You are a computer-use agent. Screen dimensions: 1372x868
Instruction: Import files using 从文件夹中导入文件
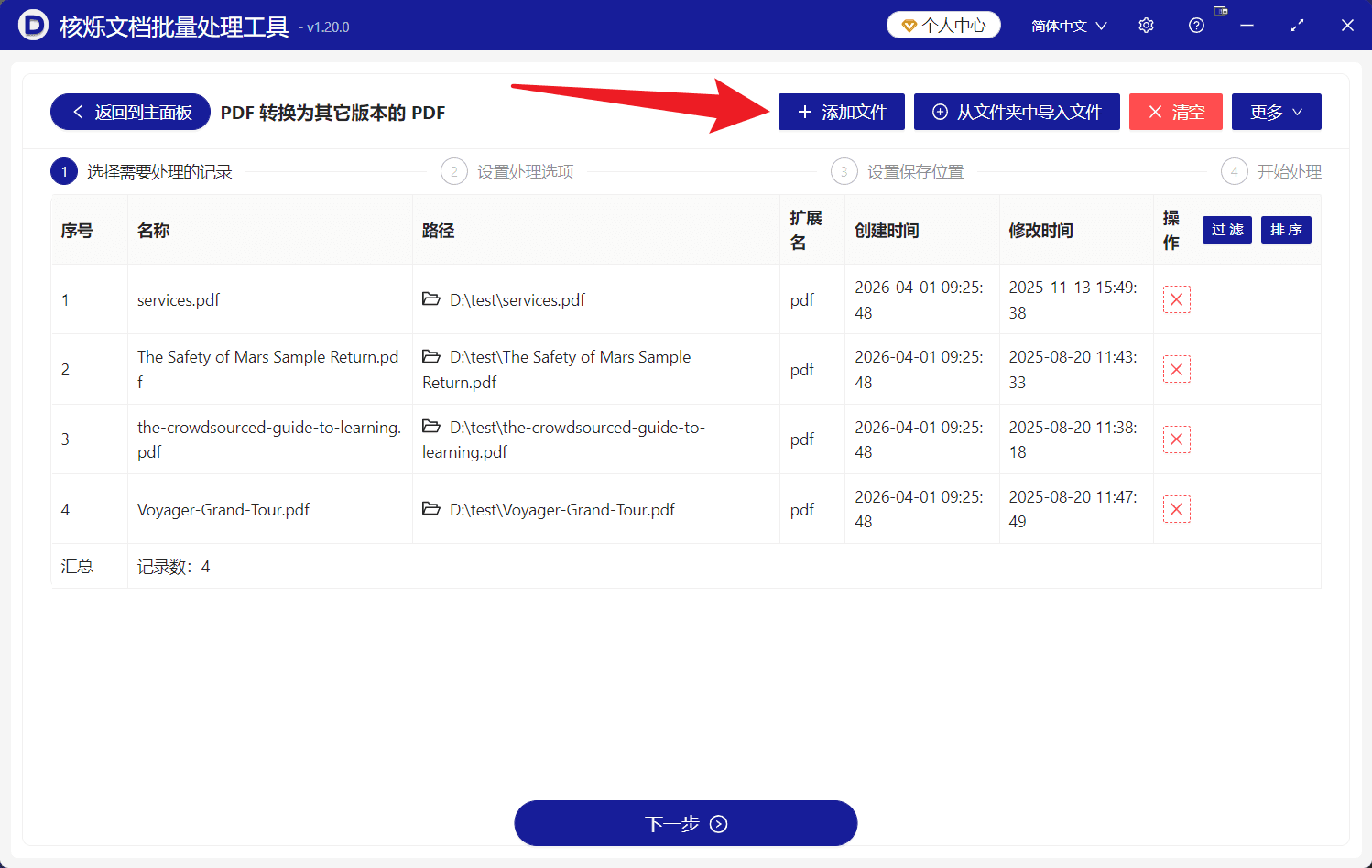click(1017, 112)
